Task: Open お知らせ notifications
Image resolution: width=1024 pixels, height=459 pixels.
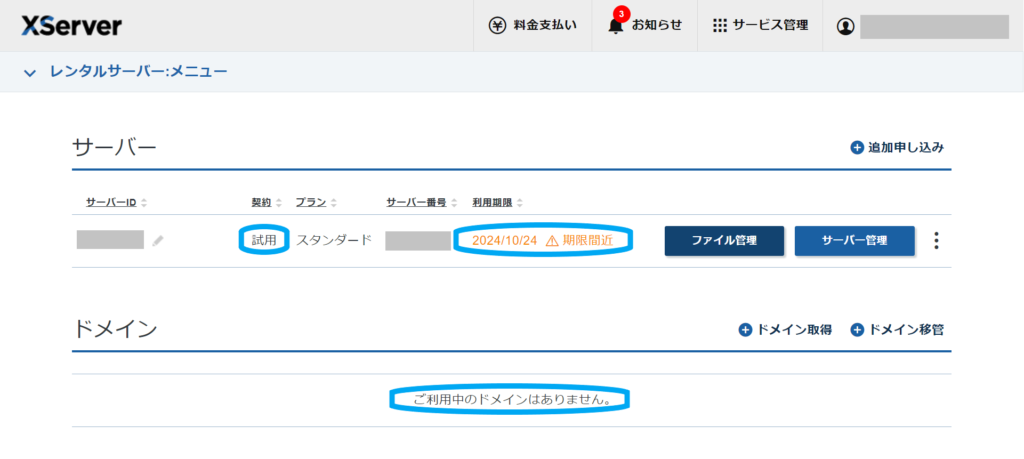Action: pyautogui.click(x=645, y=25)
